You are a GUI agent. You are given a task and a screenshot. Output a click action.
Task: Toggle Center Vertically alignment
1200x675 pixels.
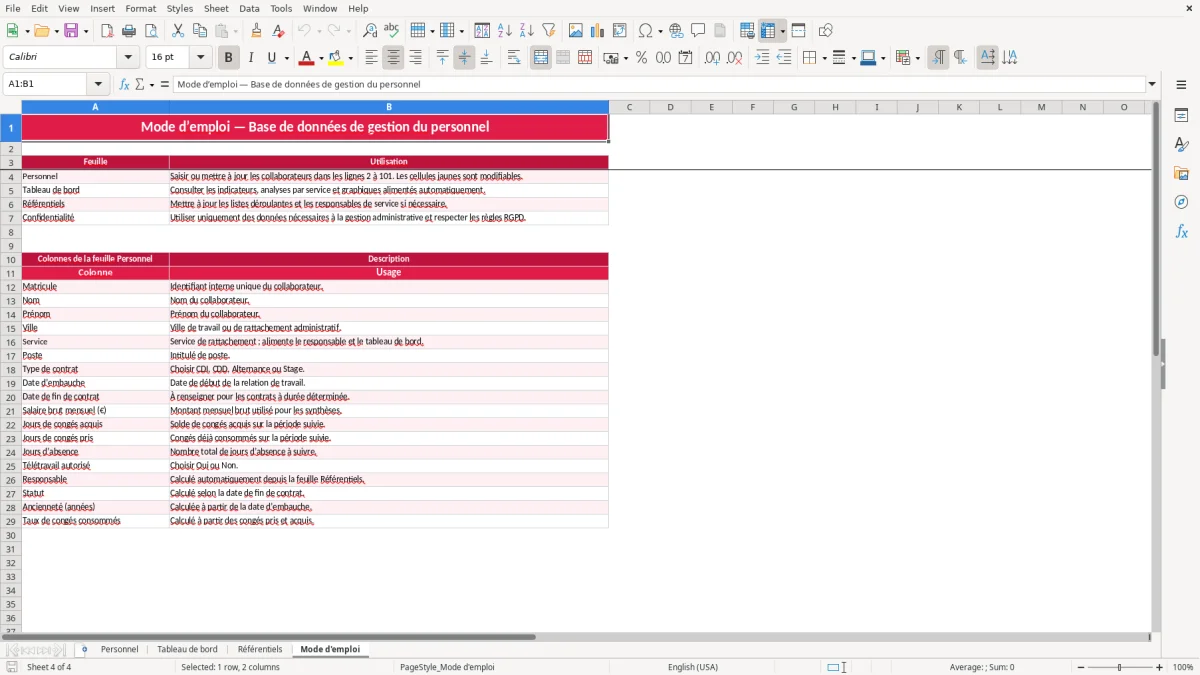[464, 58]
